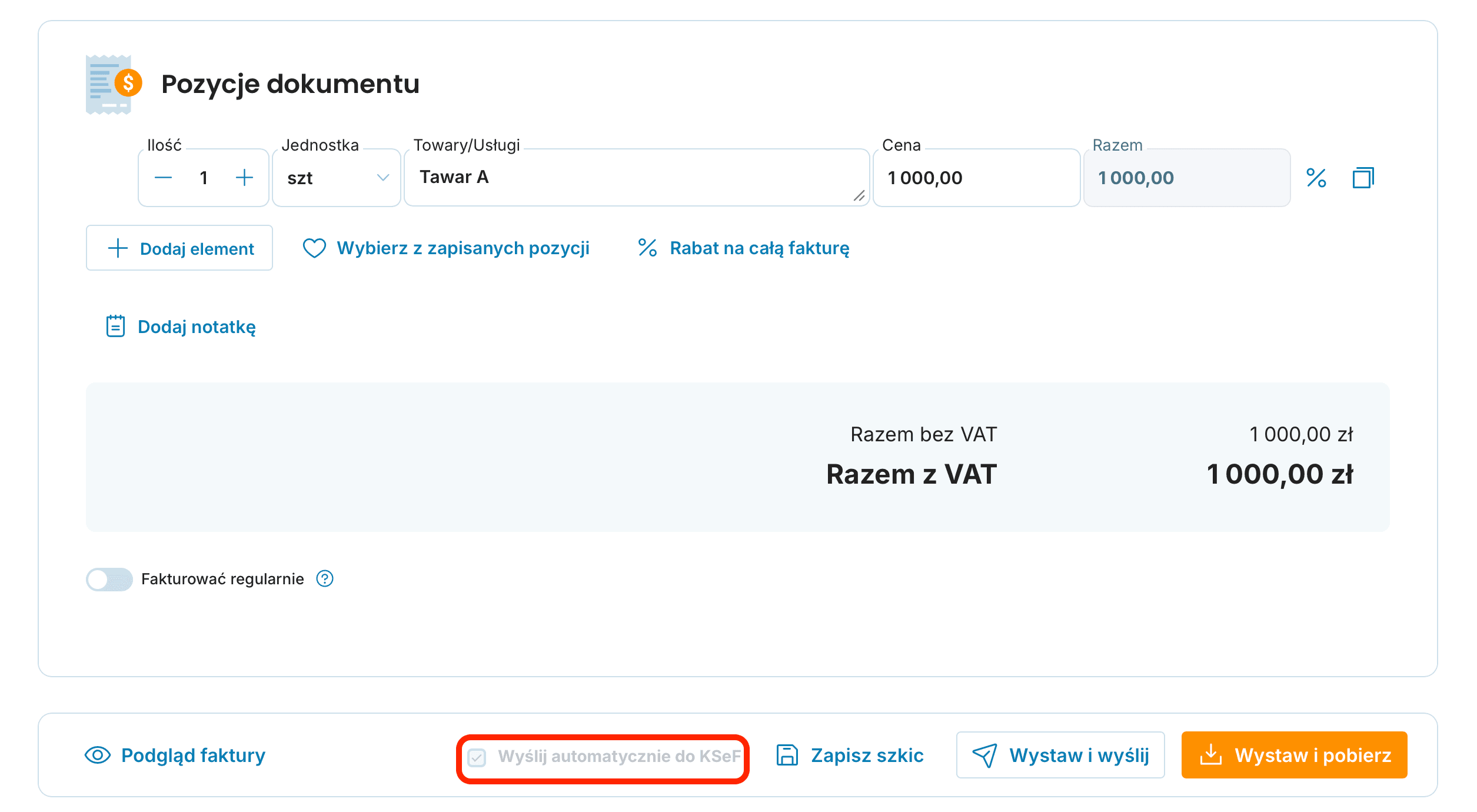The image size is (1477, 812).
Task: Click the quantity value 1 in Ilość
Action: [x=204, y=178]
